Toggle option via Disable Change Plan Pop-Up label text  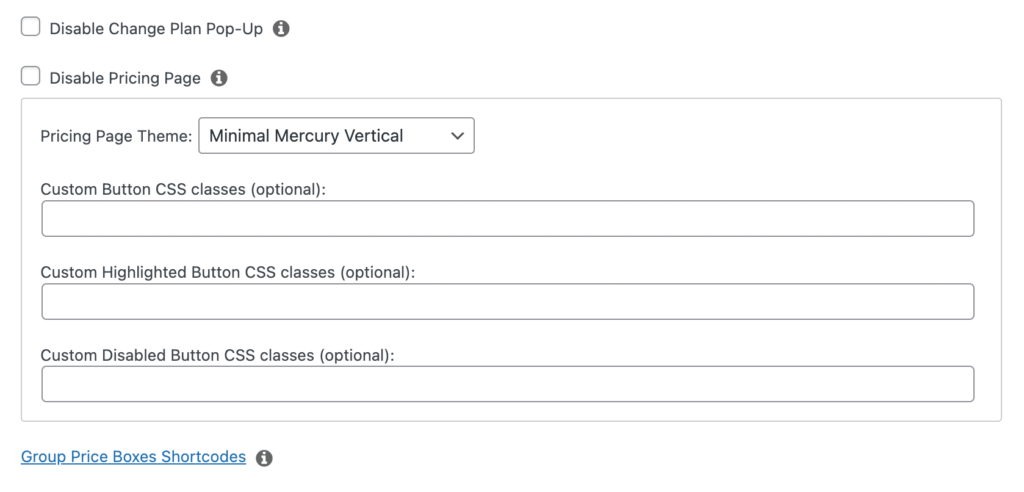point(156,29)
